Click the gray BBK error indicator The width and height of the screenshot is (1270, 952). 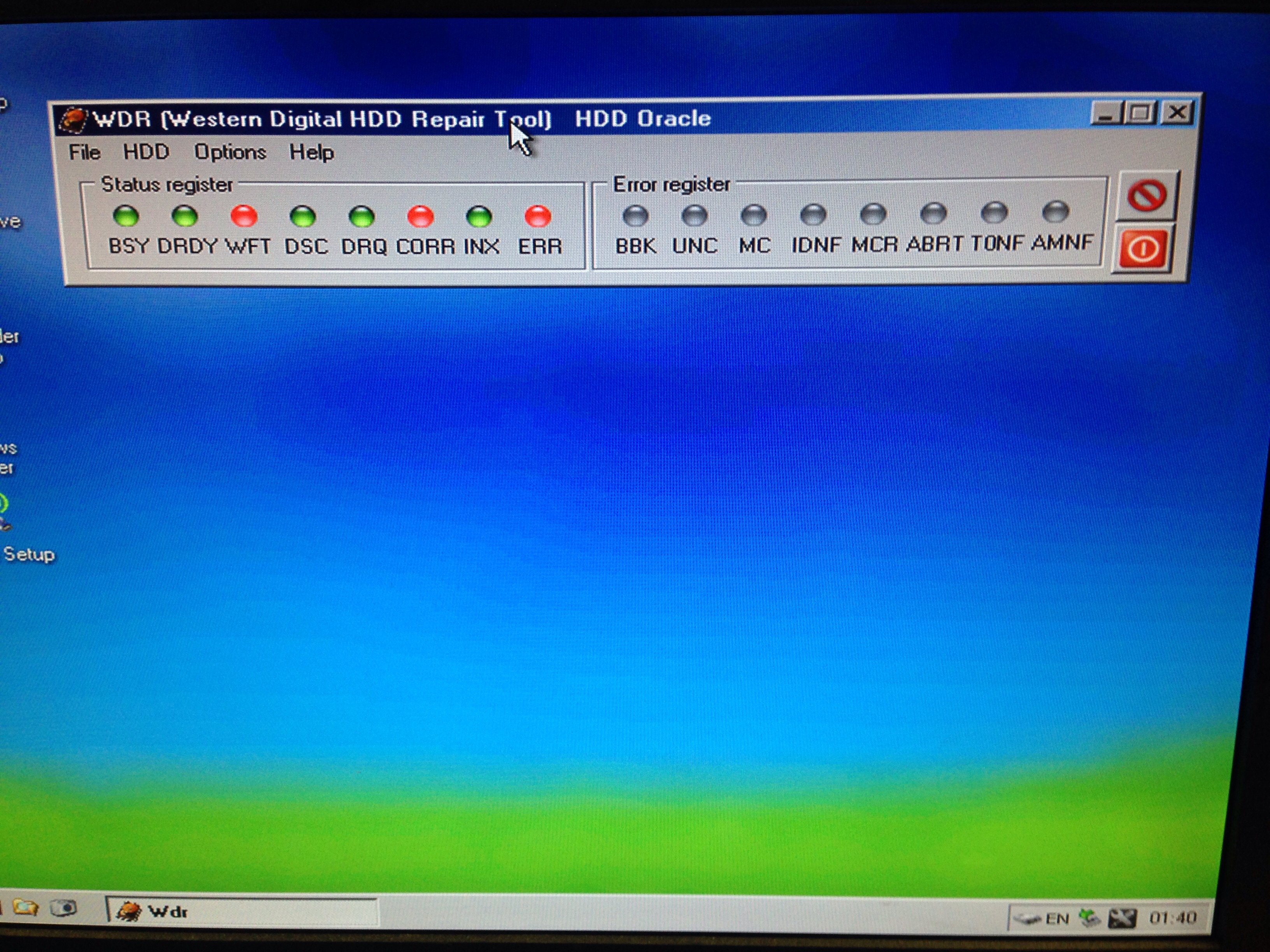(x=635, y=216)
